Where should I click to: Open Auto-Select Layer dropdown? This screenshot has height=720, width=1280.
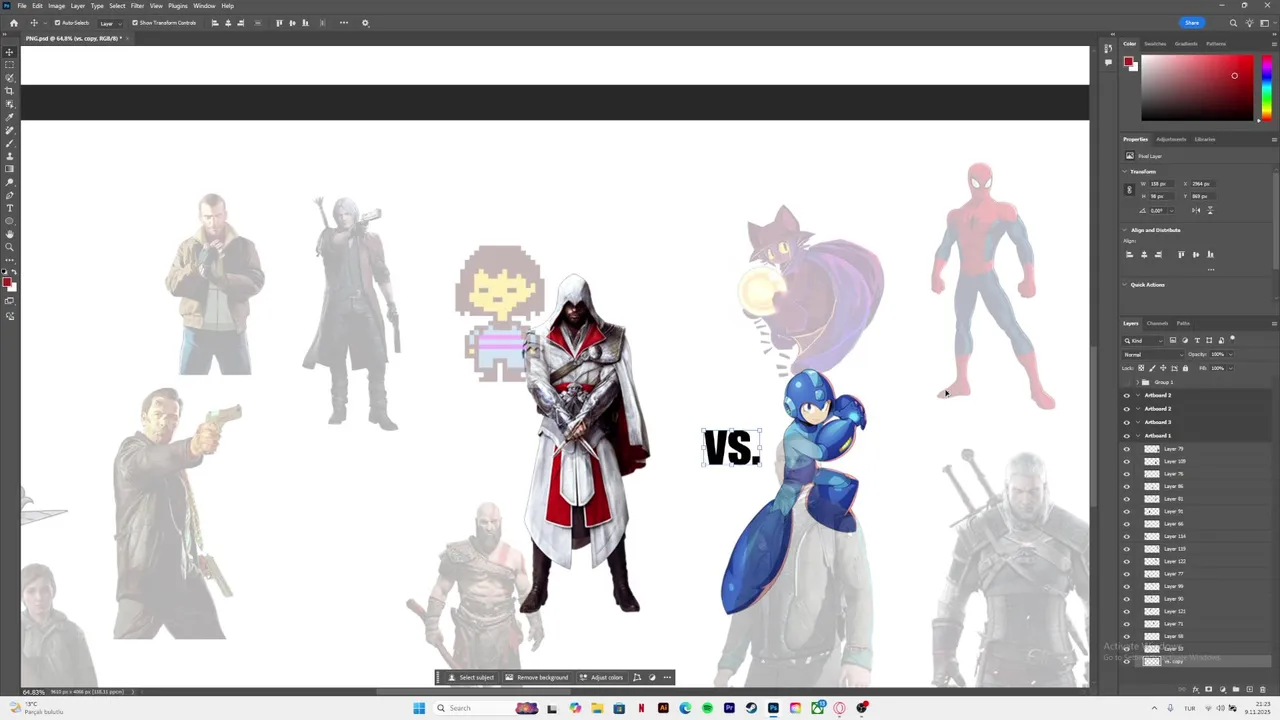point(110,23)
